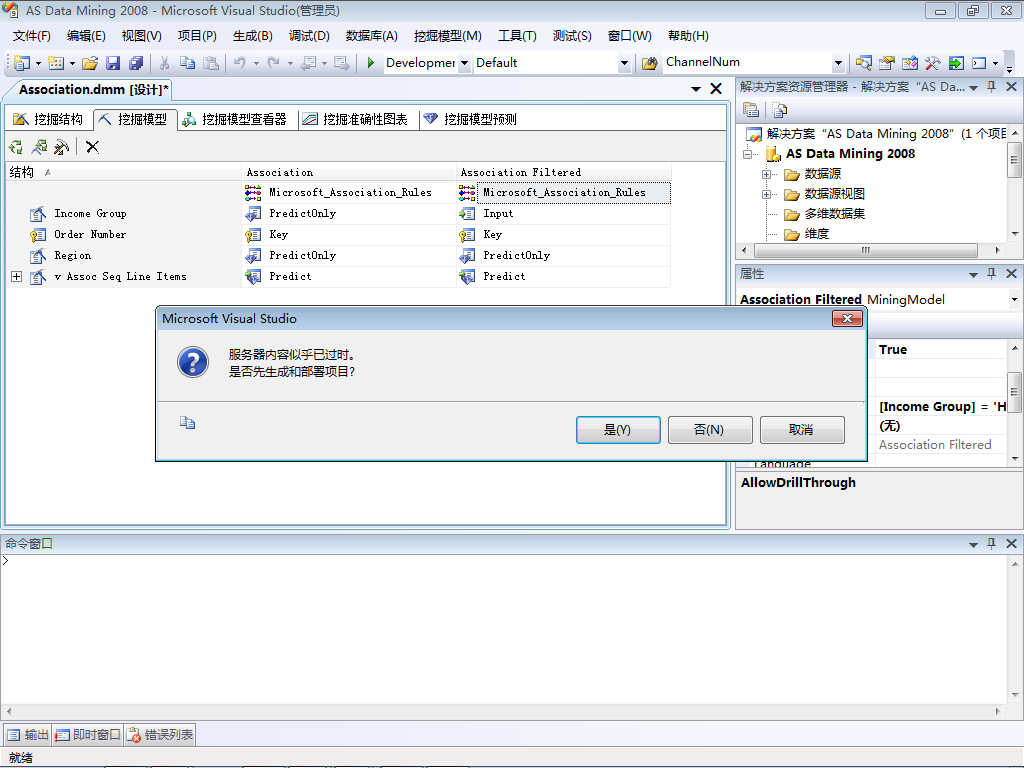
Task: Click the Input cell for Income Group
Action: click(563, 214)
